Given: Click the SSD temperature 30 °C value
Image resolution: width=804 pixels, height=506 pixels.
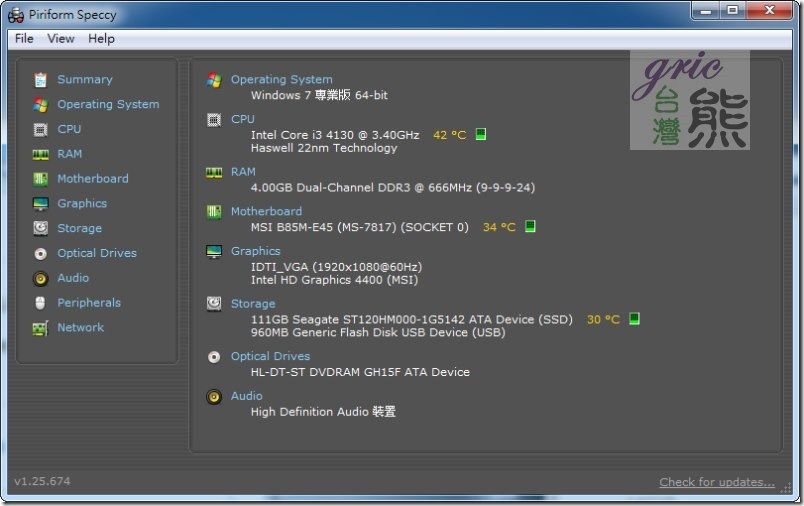Looking at the screenshot, I should click(x=603, y=319).
